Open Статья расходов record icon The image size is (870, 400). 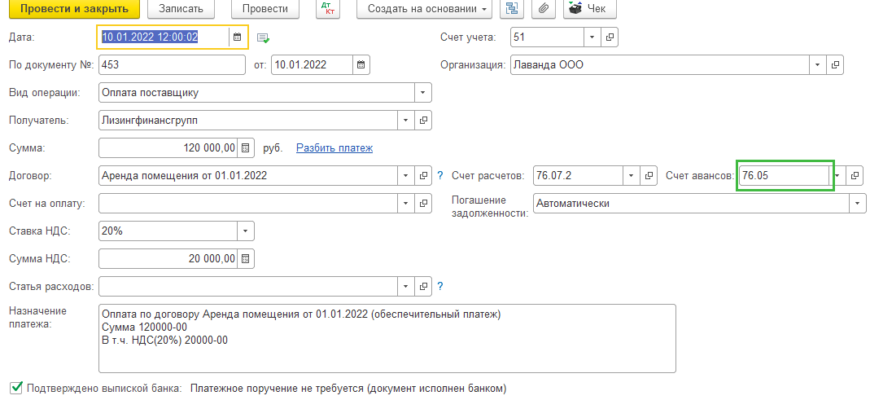423,287
